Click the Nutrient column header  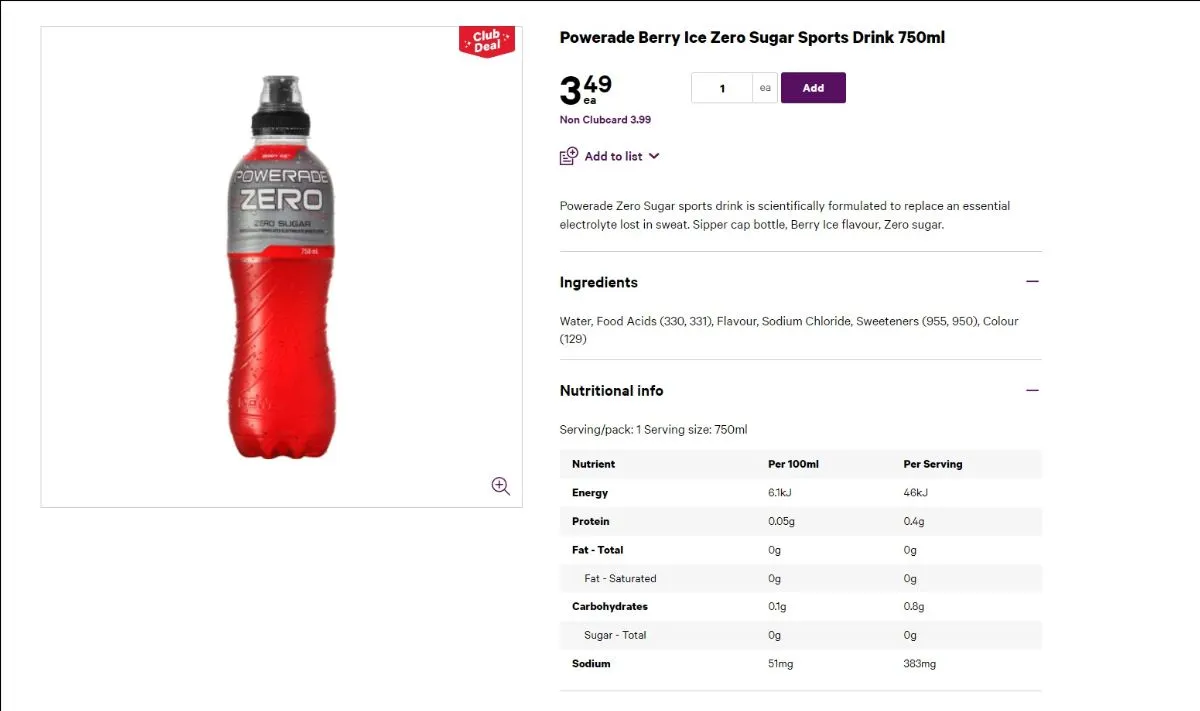pos(594,464)
